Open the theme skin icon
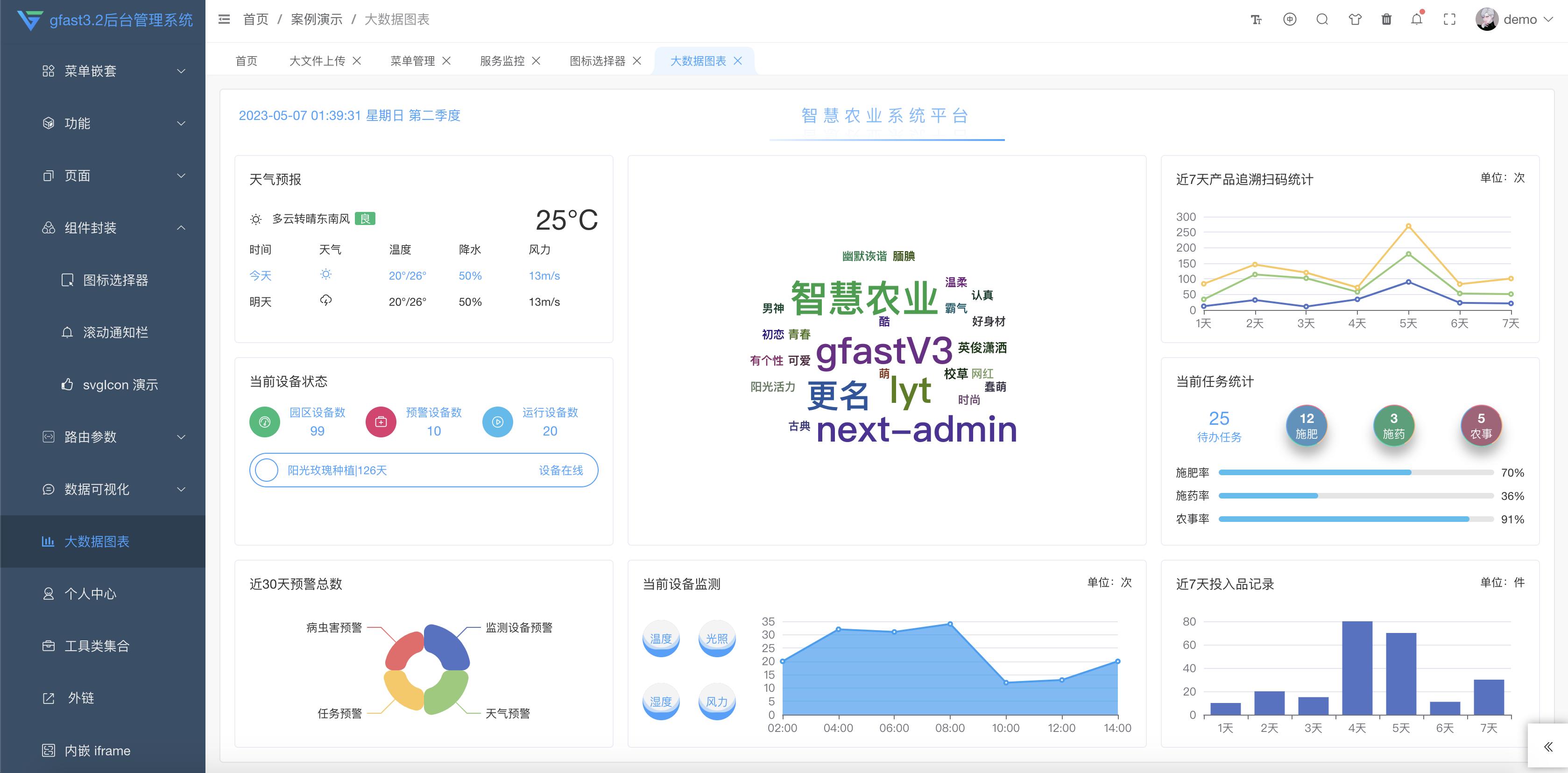The height and width of the screenshot is (773, 1568). pos(1354,19)
